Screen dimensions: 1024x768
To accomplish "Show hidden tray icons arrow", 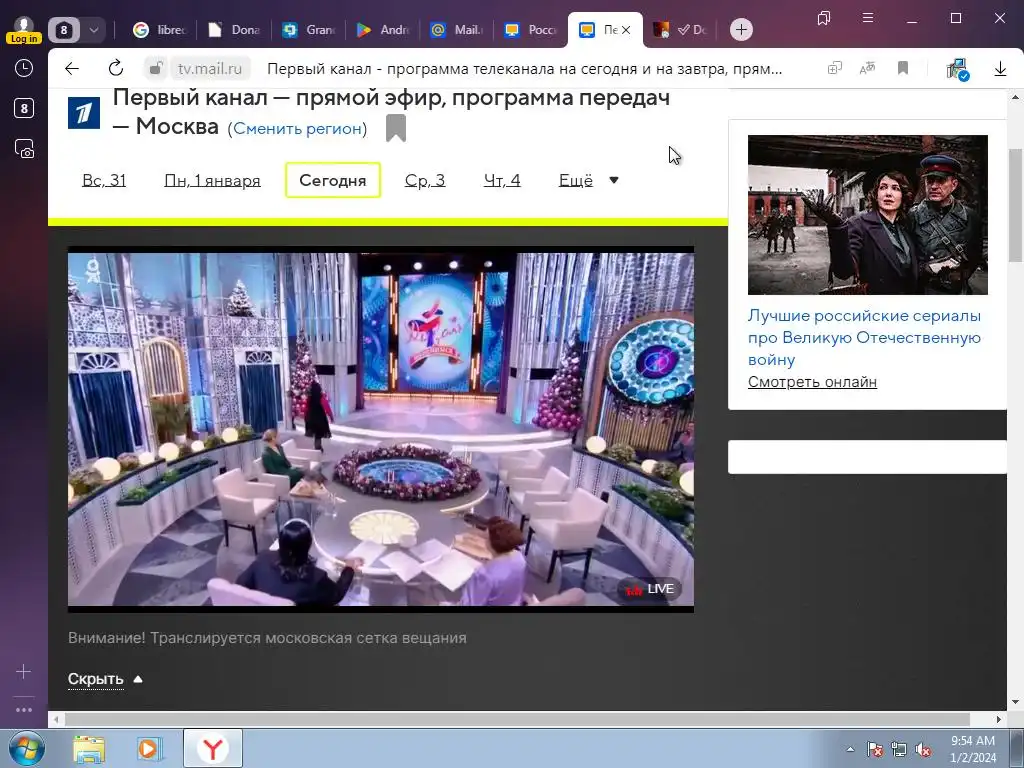I will (x=850, y=749).
